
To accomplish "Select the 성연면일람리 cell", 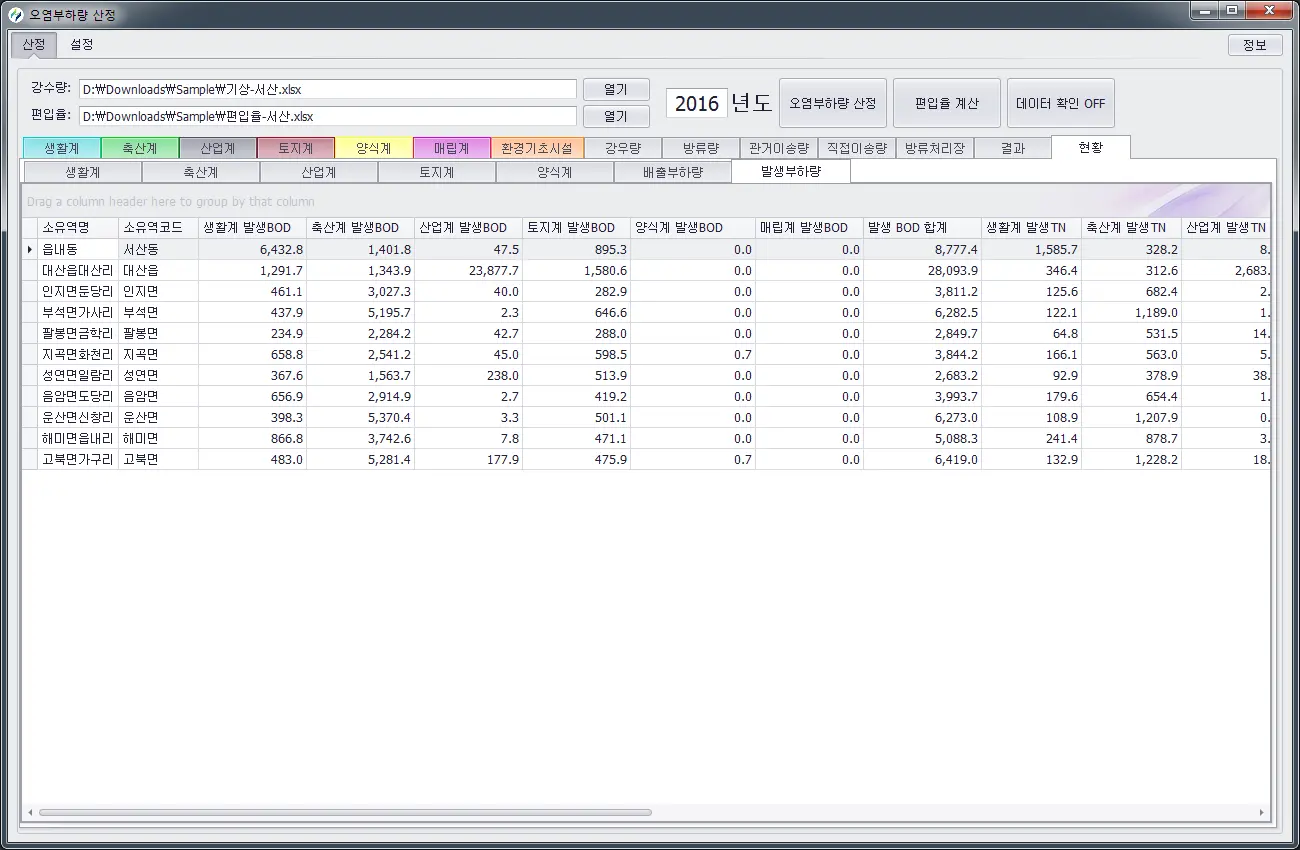I will 78,375.
